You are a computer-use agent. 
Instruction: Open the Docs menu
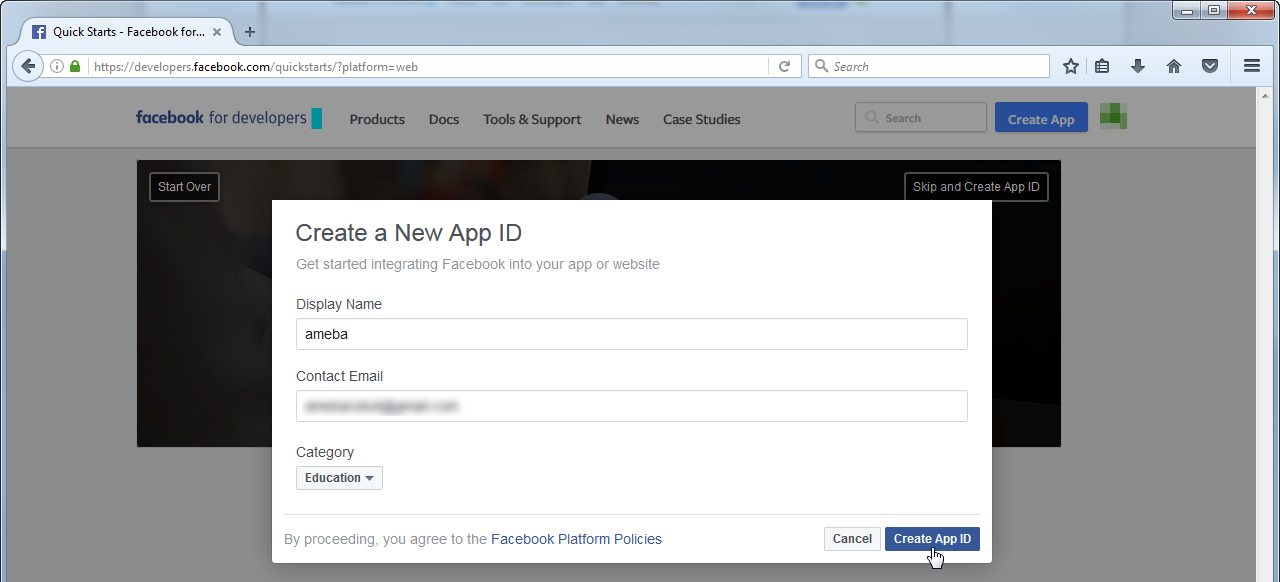pos(444,119)
